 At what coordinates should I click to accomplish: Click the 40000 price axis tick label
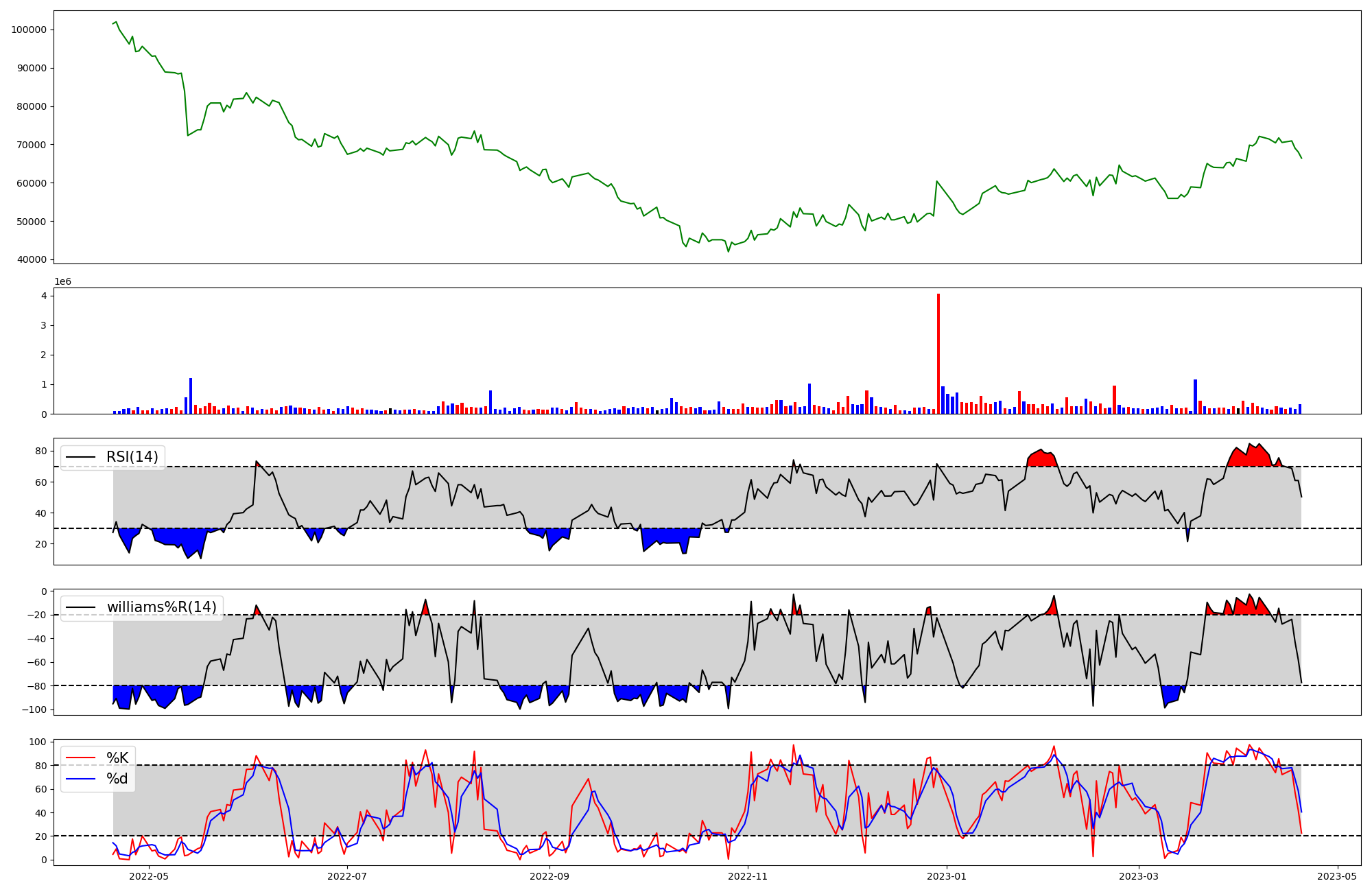[32, 259]
